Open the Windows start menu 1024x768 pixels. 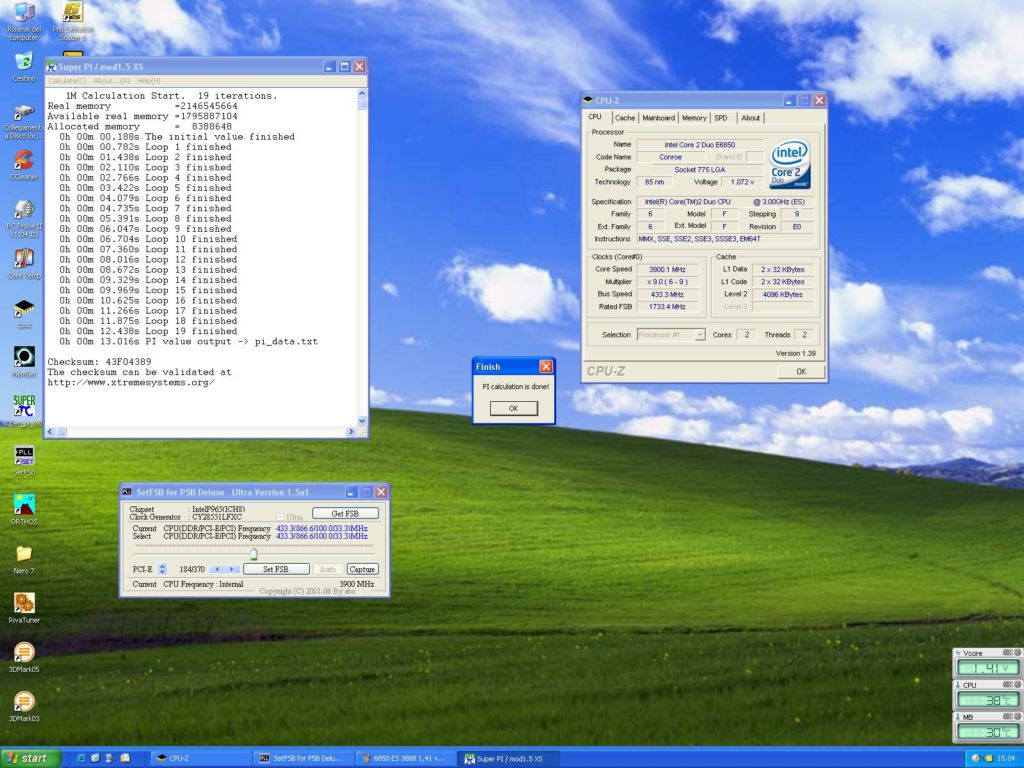coord(30,758)
